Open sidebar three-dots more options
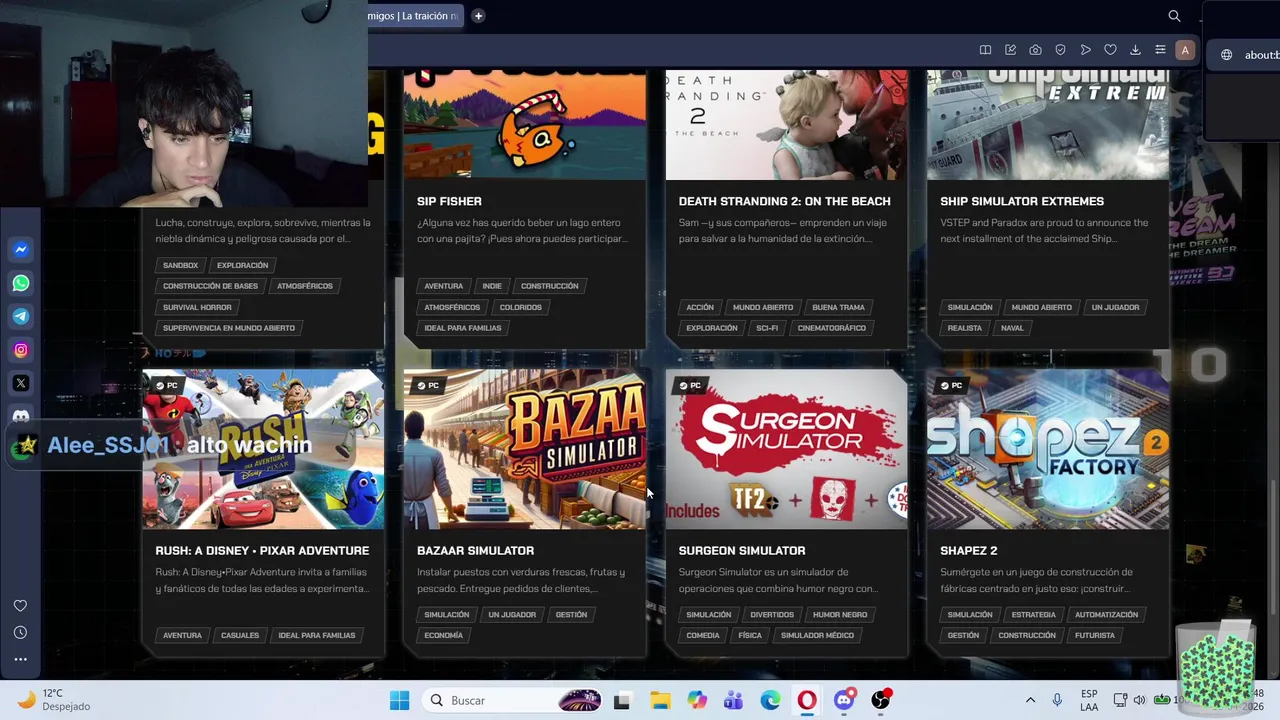1280x720 pixels. (x=20, y=660)
